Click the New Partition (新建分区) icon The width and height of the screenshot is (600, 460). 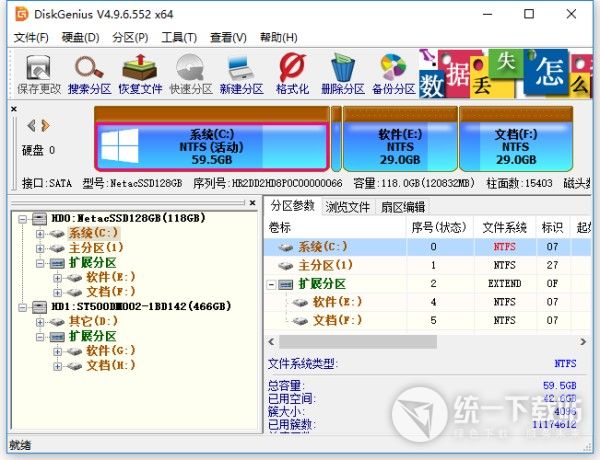pyautogui.click(x=241, y=75)
